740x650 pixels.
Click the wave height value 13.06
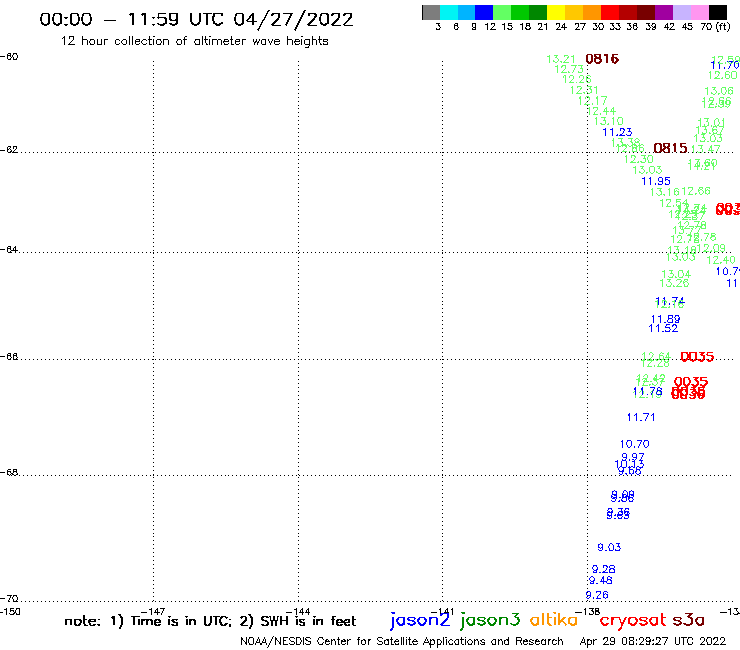(x=719, y=91)
